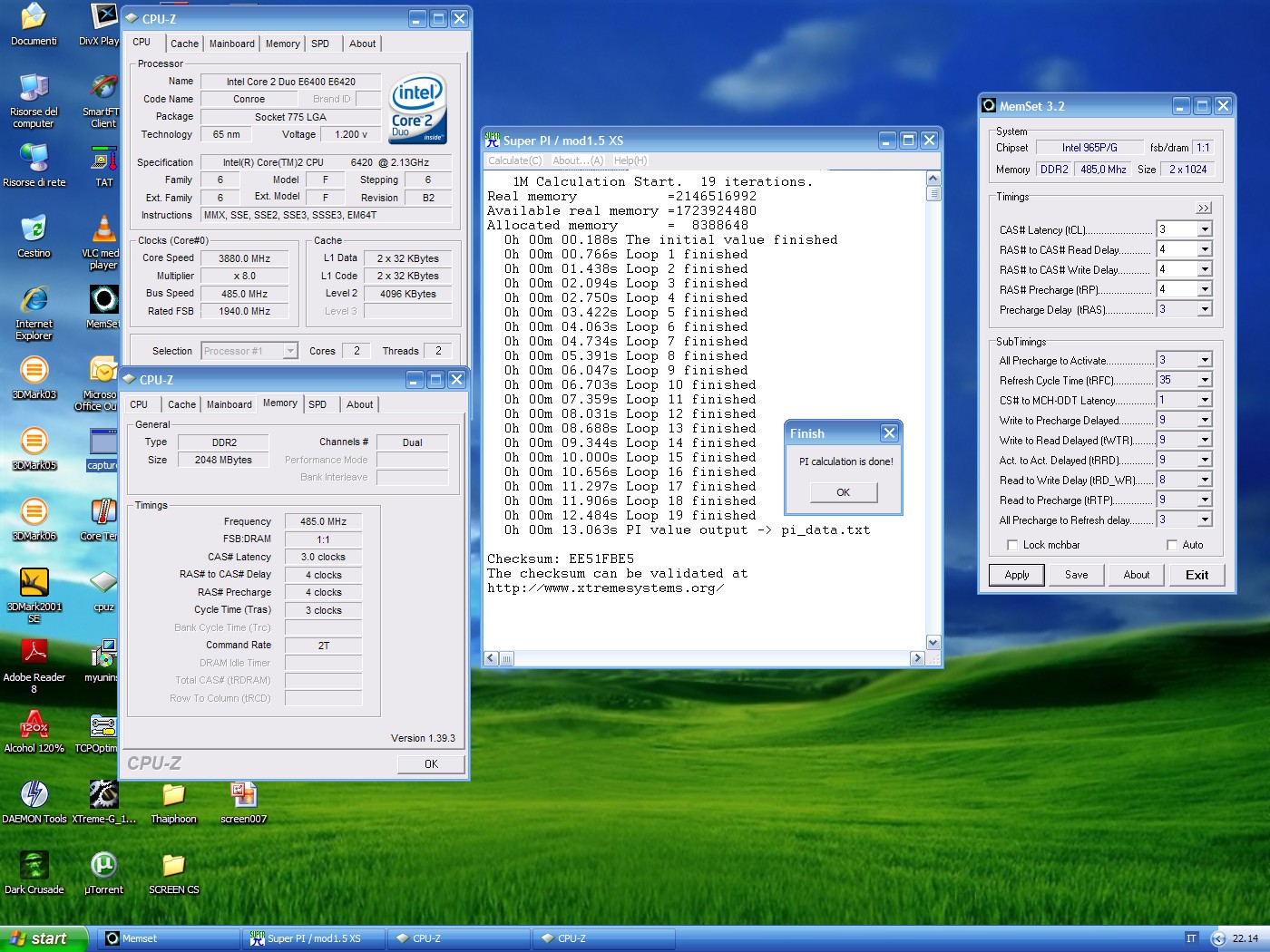Open µTorrent desktop shortcut
This screenshot has width=1270, height=952.
[103, 872]
